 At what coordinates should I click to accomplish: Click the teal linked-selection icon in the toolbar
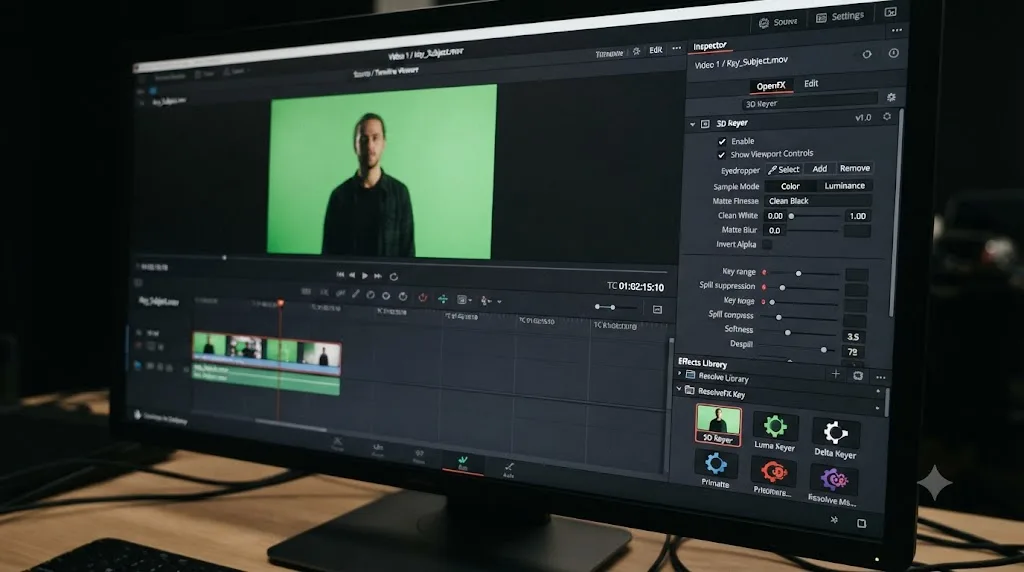[x=443, y=299]
